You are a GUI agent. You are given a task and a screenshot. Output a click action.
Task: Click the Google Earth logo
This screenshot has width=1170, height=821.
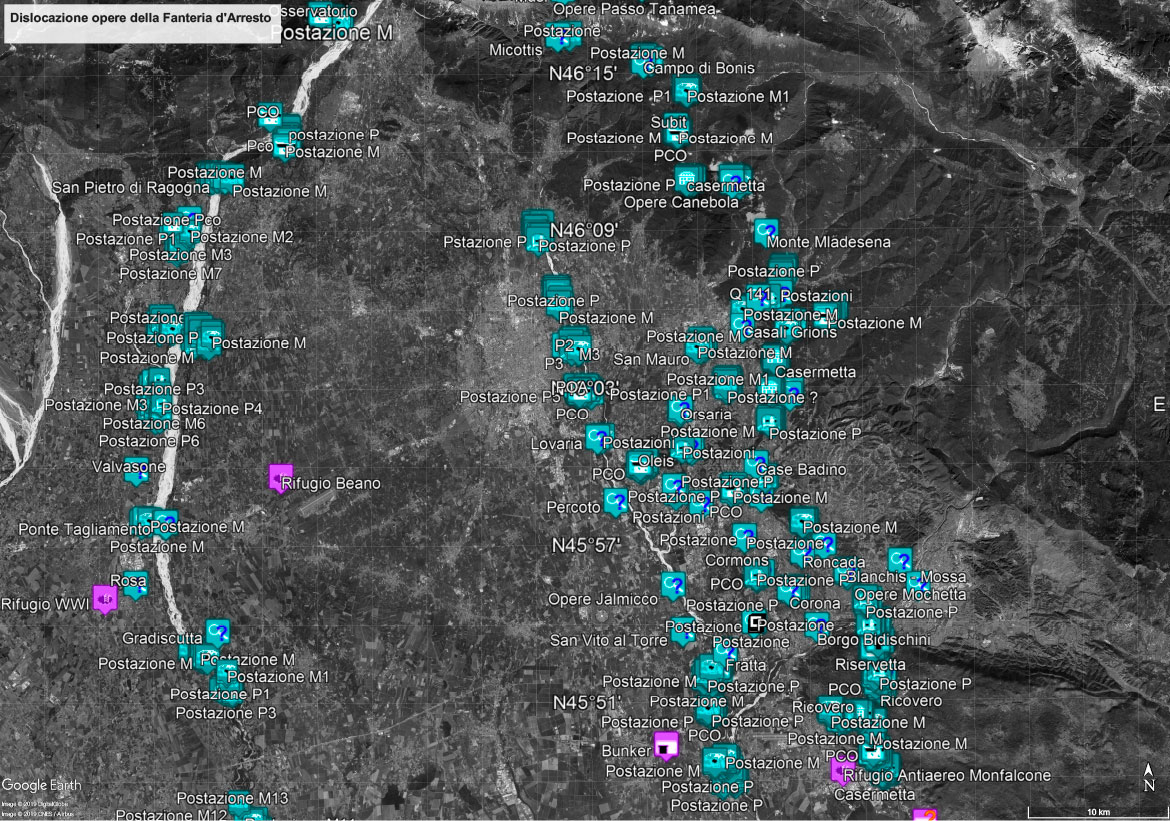41,785
